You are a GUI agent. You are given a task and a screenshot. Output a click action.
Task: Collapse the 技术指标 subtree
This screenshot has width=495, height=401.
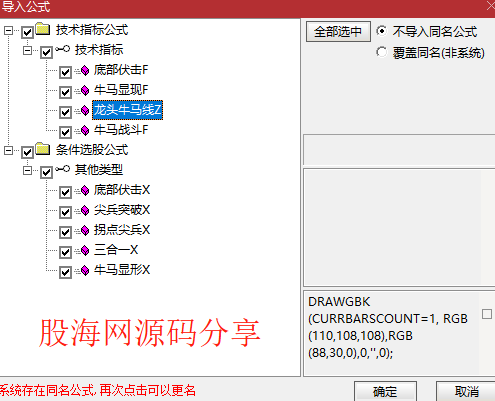point(28,51)
